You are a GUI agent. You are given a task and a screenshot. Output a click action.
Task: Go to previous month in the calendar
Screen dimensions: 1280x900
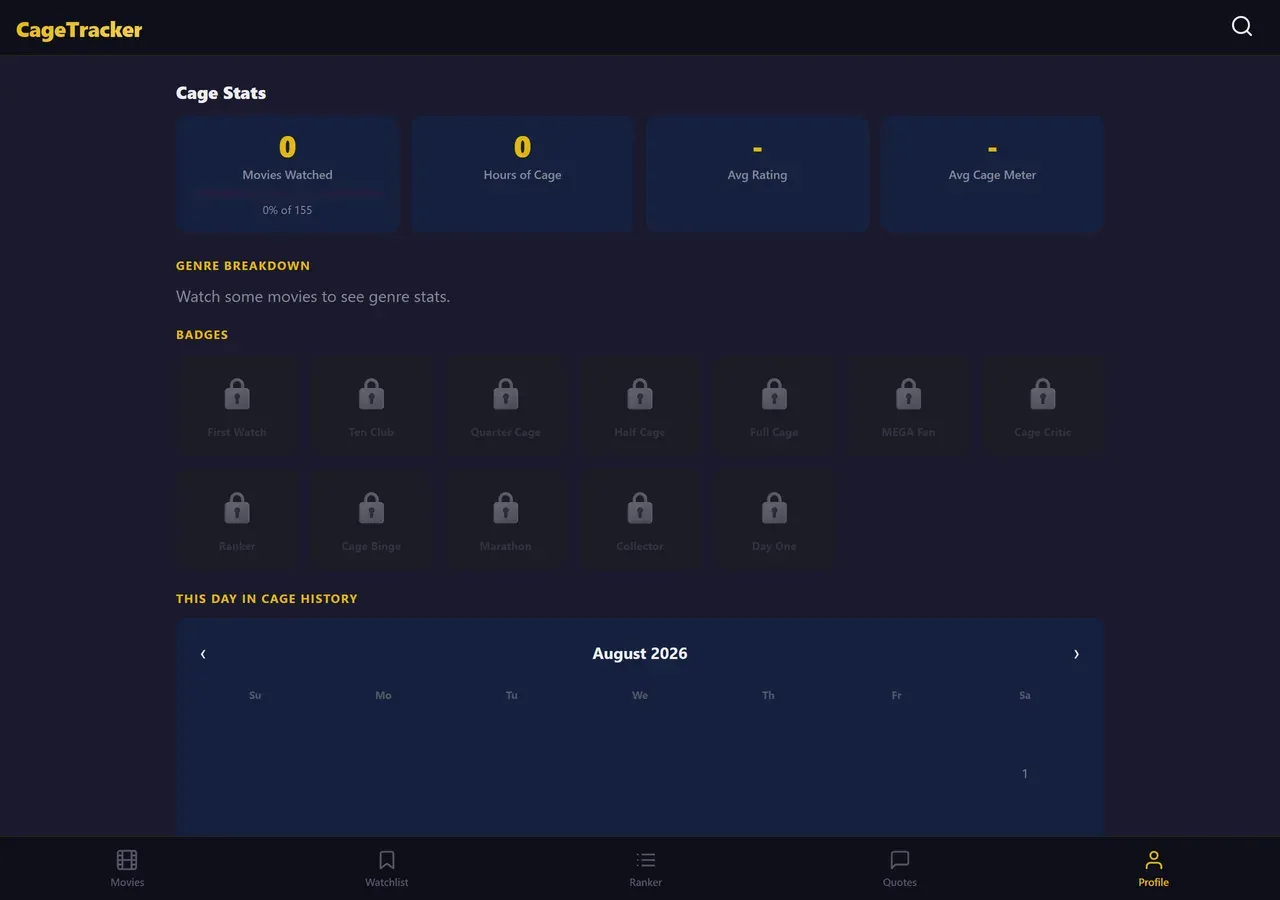[203, 654]
